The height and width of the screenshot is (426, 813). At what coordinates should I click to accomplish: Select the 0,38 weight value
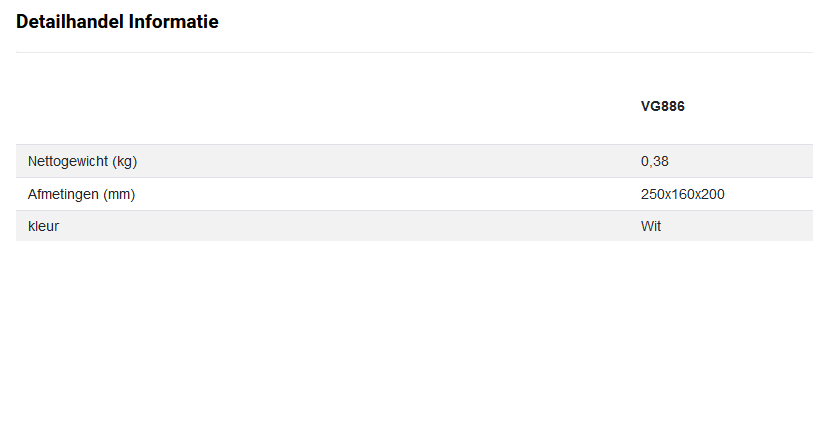[654, 161]
